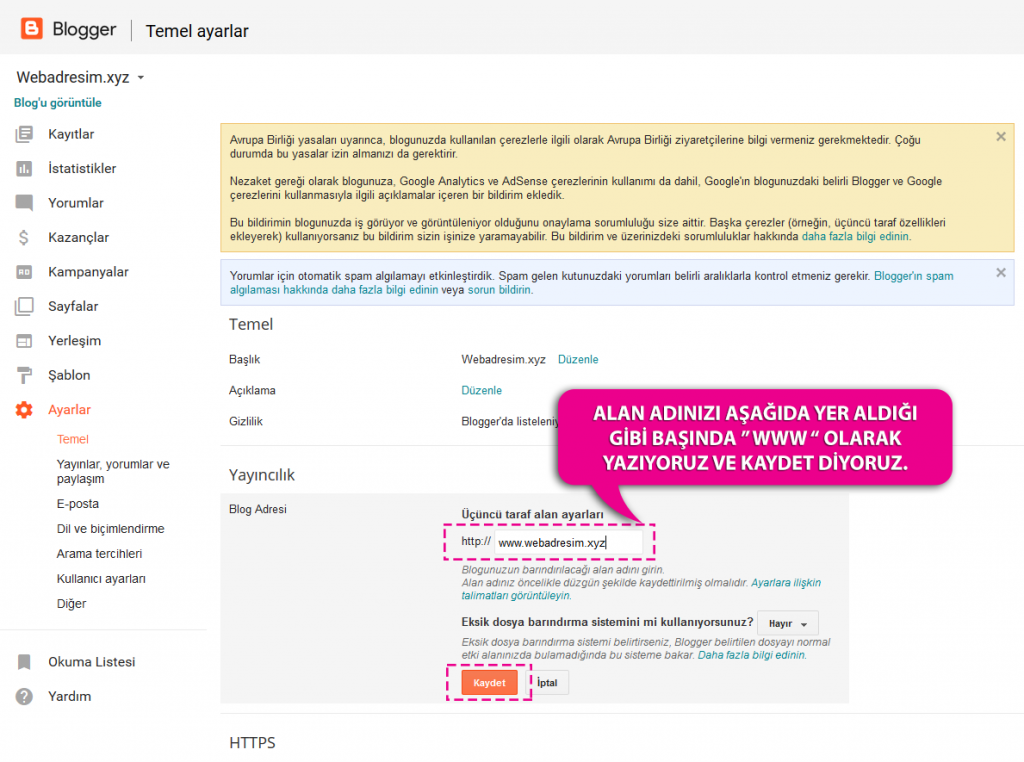Open Okuma Listesi bookmark icon

(24, 662)
